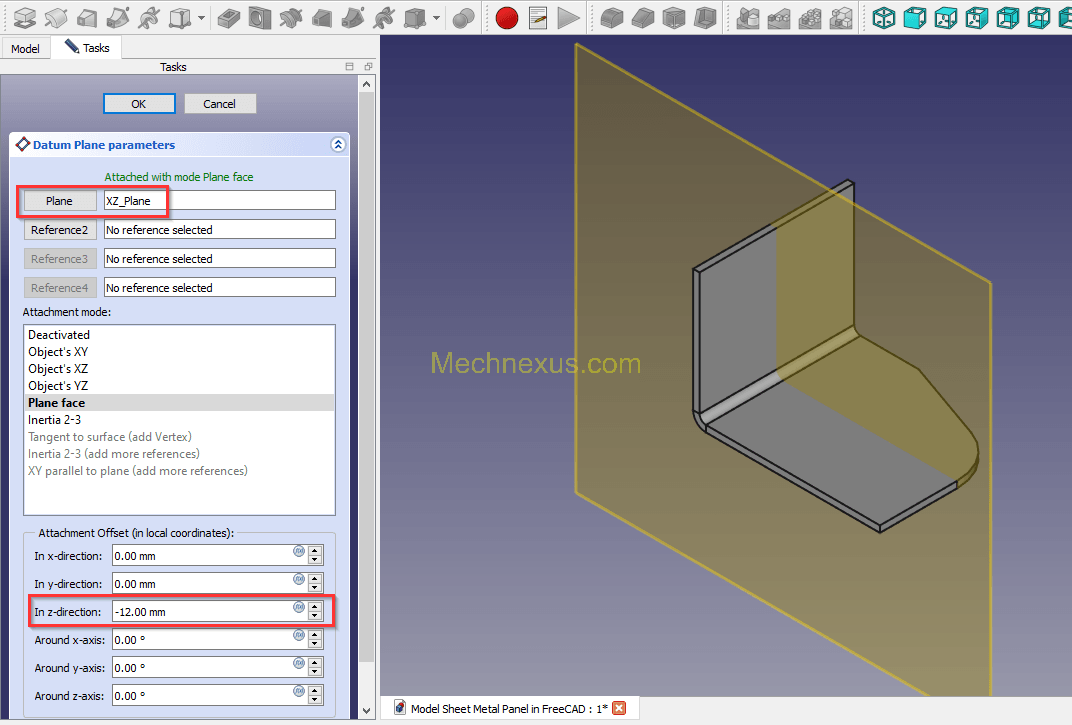Screen dimensions: 1072x725
Task: Switch to the Model tab
Action: click(25, 48)
